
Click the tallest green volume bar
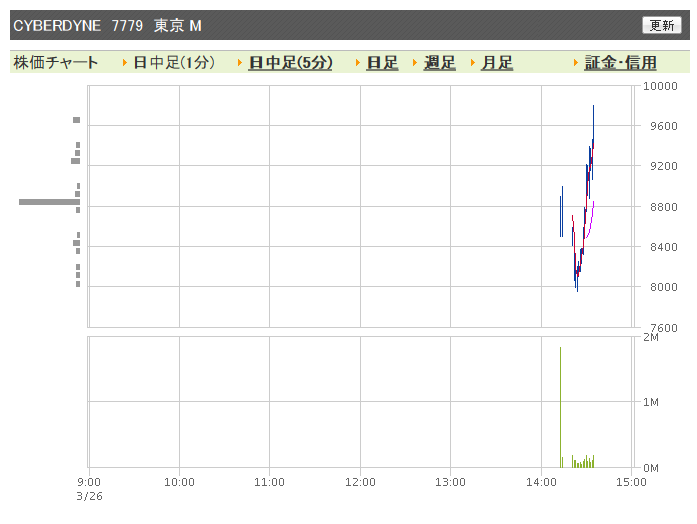(561, 407)
